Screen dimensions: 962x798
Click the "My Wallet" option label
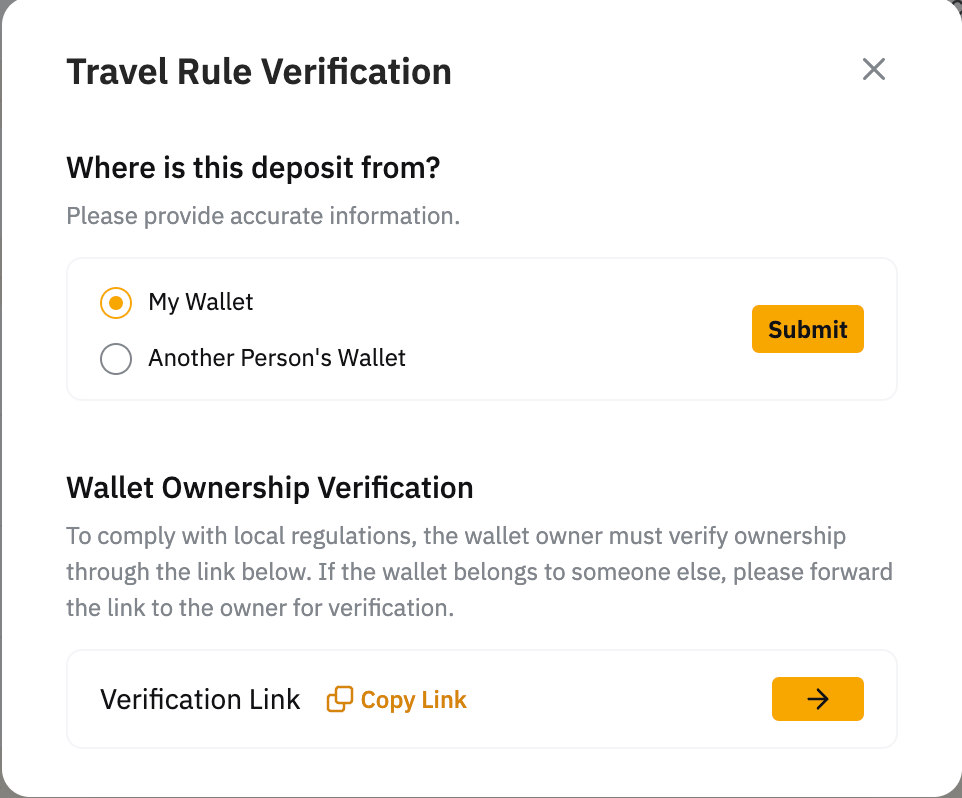pos(201,302)
